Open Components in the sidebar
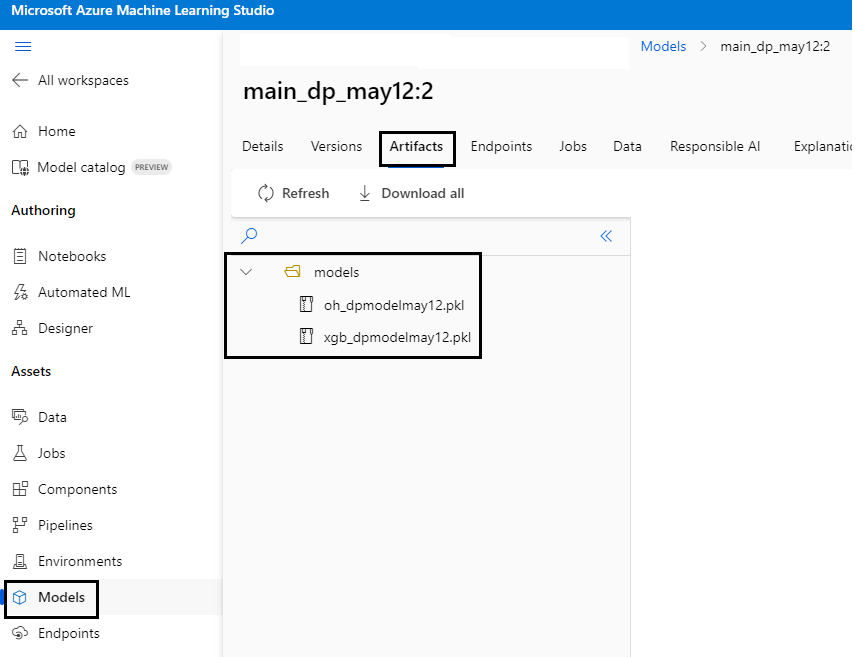Viewport: 857px width, 657px height. [78, 489]
